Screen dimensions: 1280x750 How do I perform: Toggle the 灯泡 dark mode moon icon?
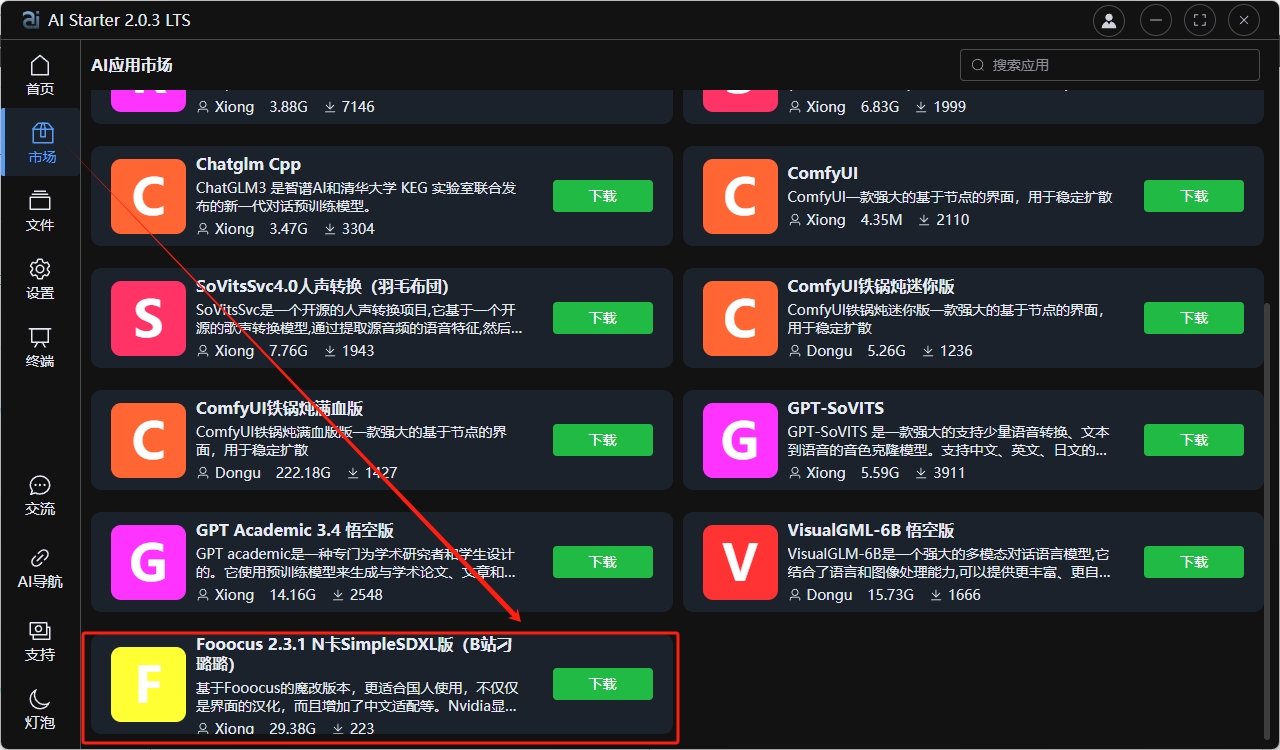[40, 708]
